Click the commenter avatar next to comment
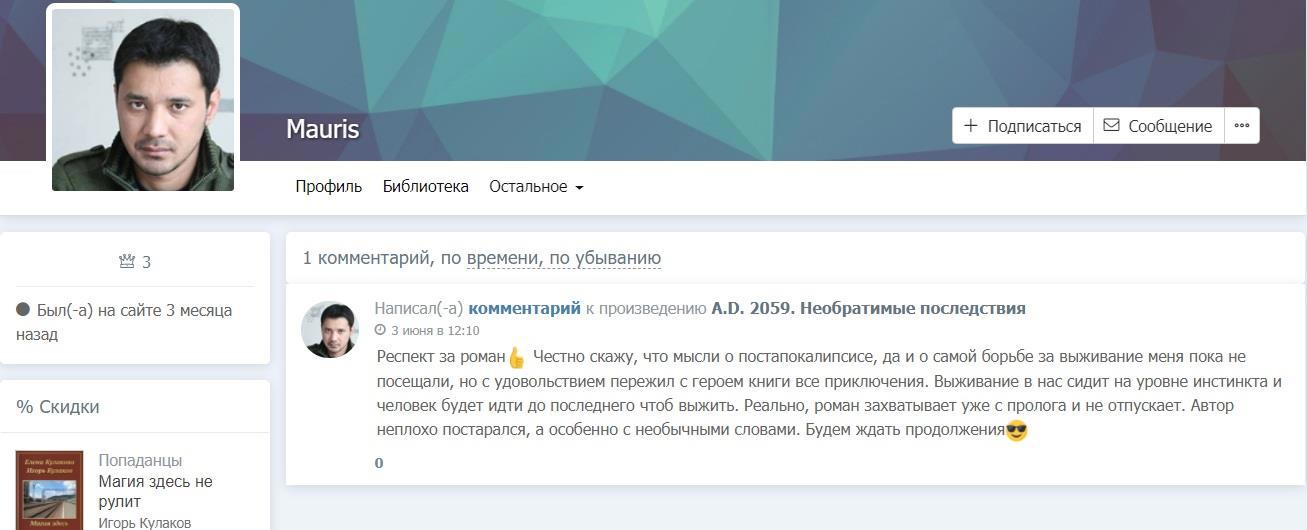The width and height of the screenshot is (1307, 530). click(329, 329)
